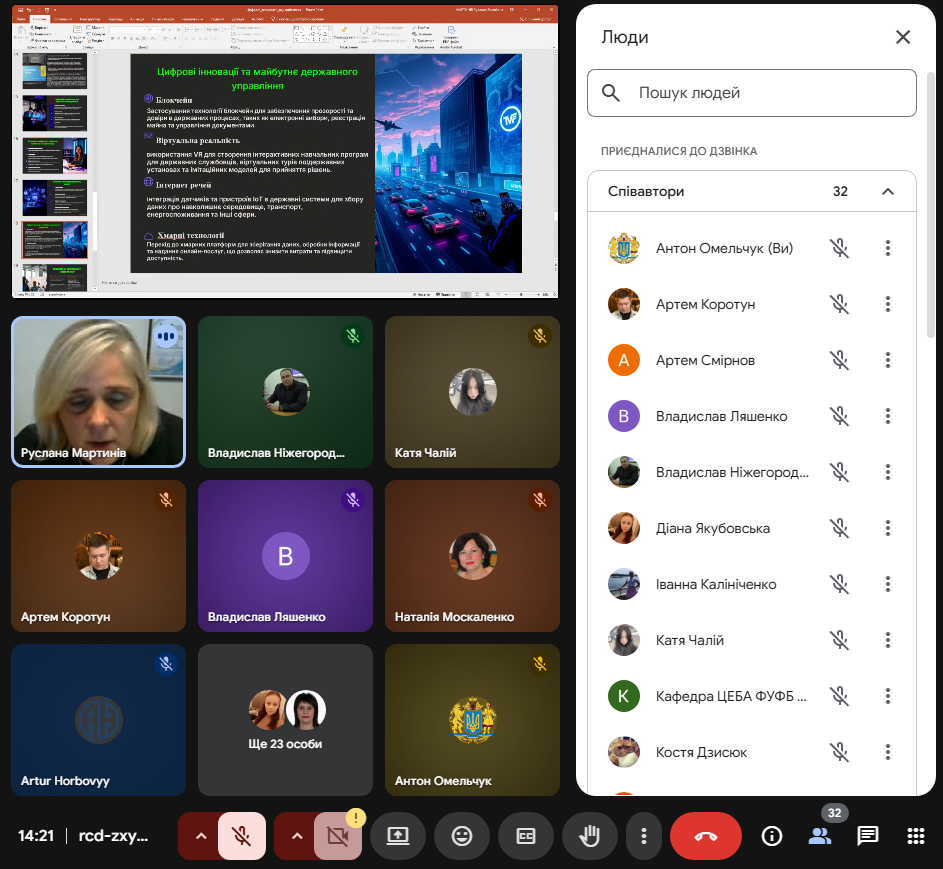The height and width of the screenshot is (869, 943).
Task: Expand camera video settings arrow
Action: [x=297, y=836]
